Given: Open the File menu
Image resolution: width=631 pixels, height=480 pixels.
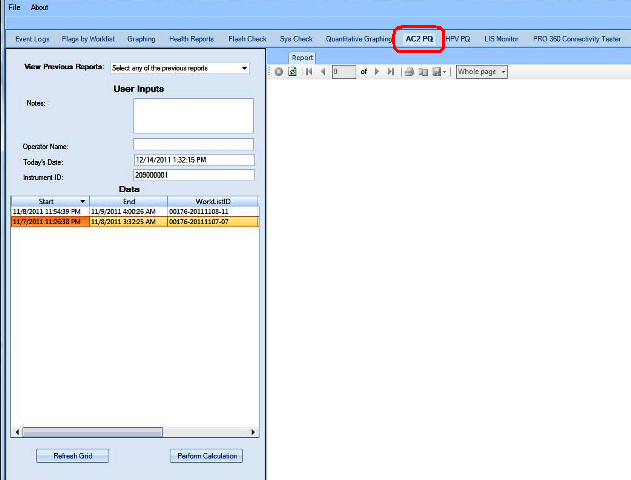Looking at the screenshot, I should tap(14, 7).
